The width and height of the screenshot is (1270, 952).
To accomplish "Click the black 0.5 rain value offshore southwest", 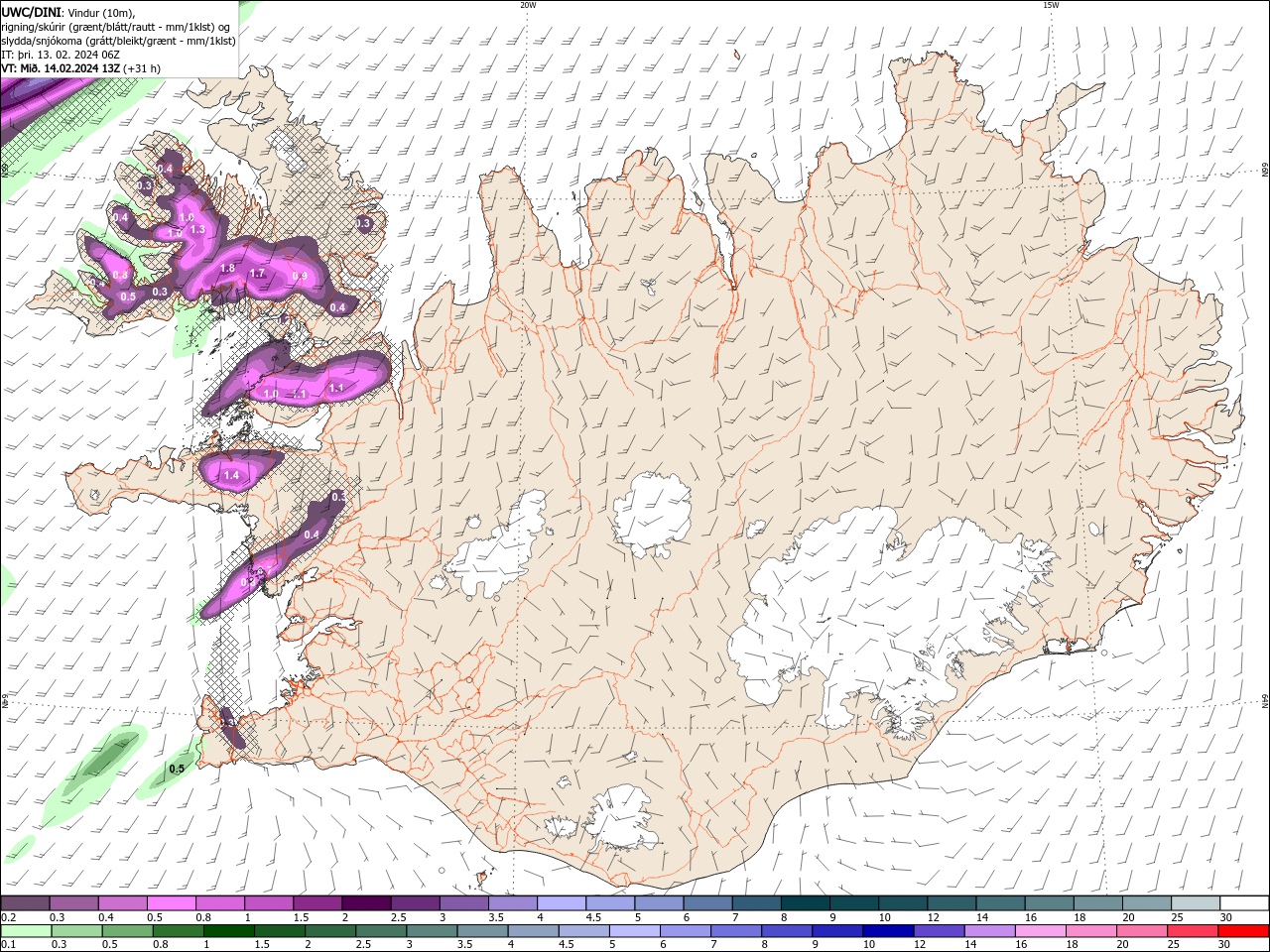I will 177,769.
